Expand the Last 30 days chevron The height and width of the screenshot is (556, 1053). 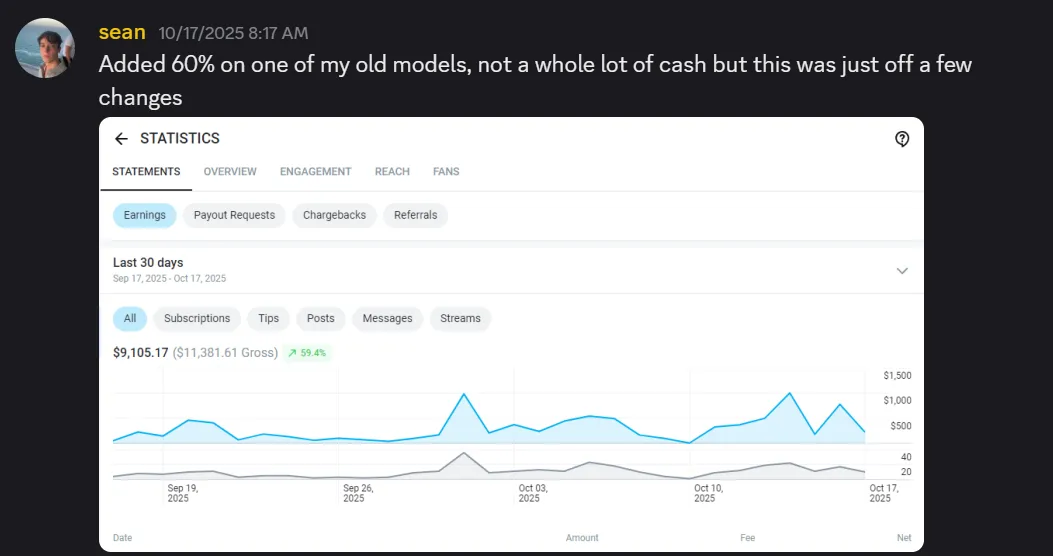901,270
